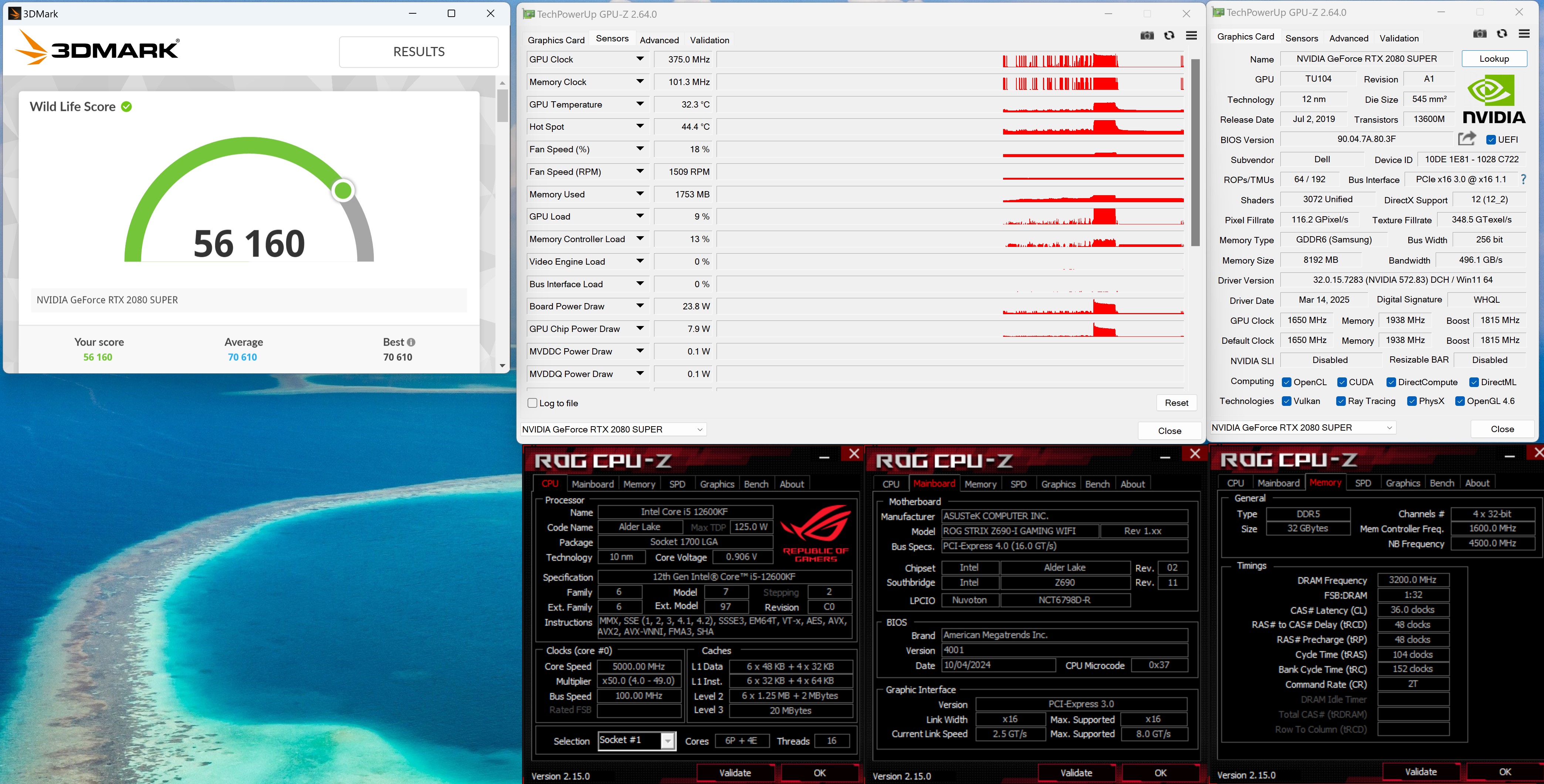Toggle the DirectML checkbox
Screen dimensions: 1544x784
(1474, 383)
